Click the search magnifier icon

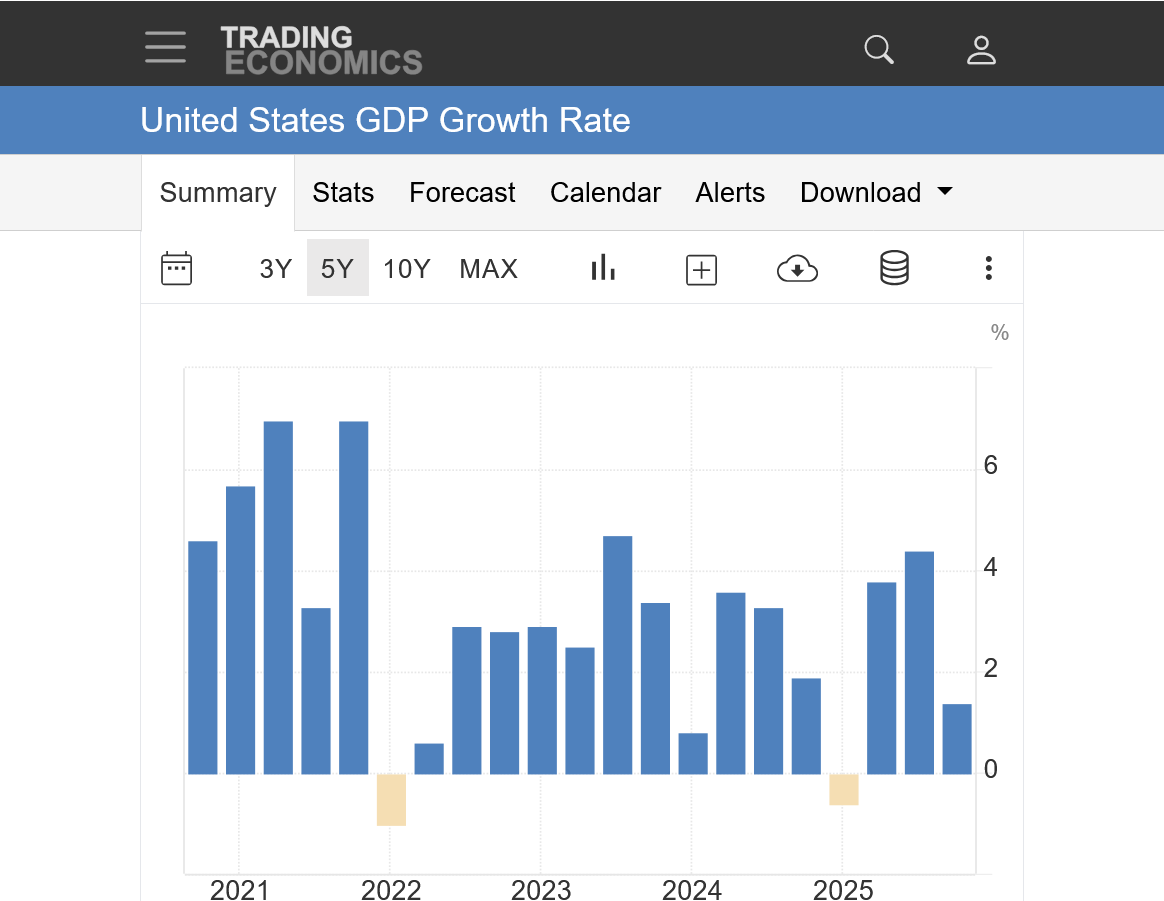click(879, 49)
